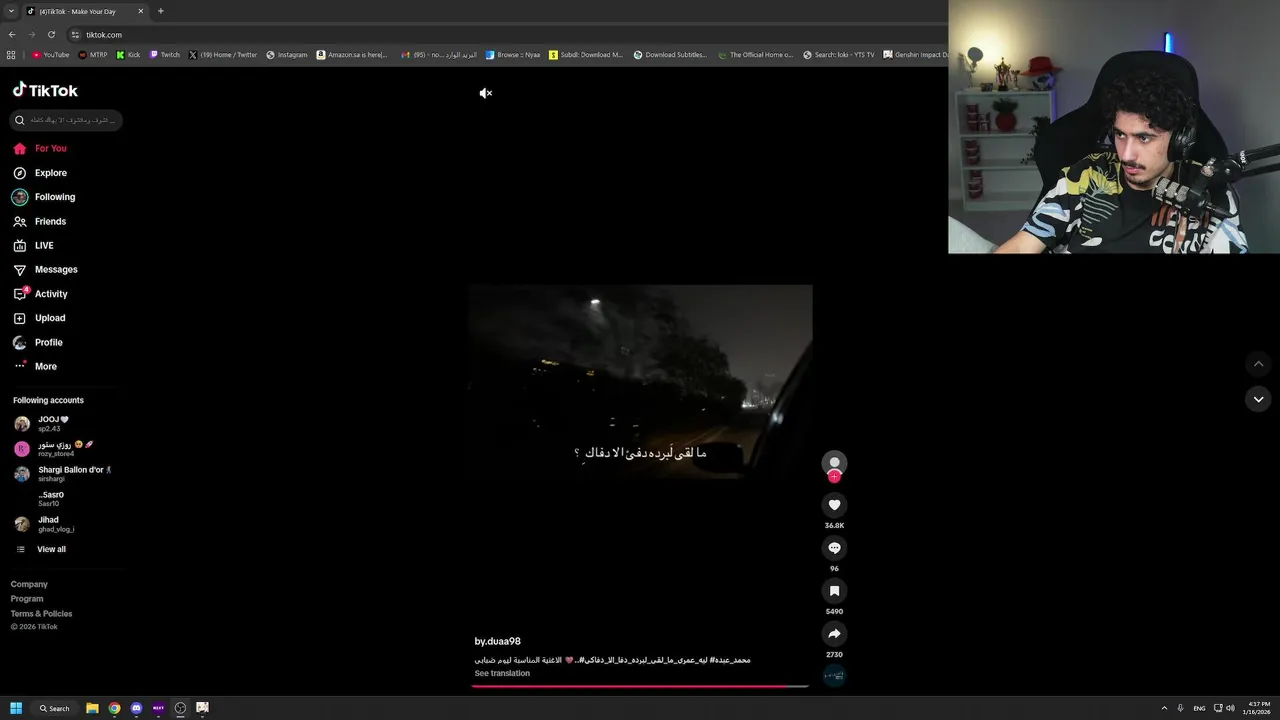1280x720 pixels.
Task: Open the video comments
Action: pyautogui.click(x=834, y=548)
